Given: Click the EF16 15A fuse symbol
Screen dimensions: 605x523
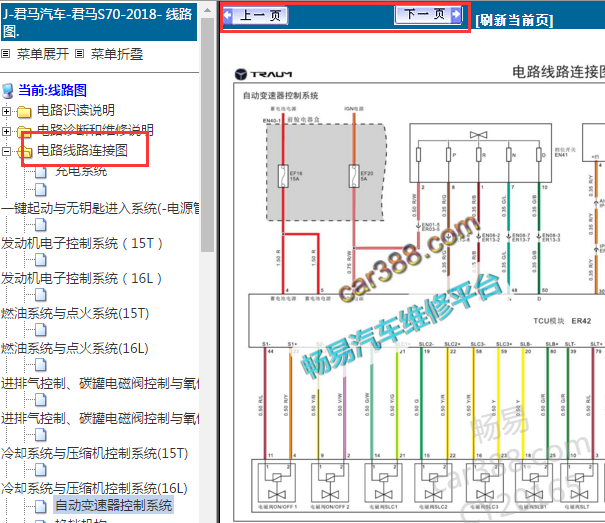Looking at the screenshot, I should point(284,176).
